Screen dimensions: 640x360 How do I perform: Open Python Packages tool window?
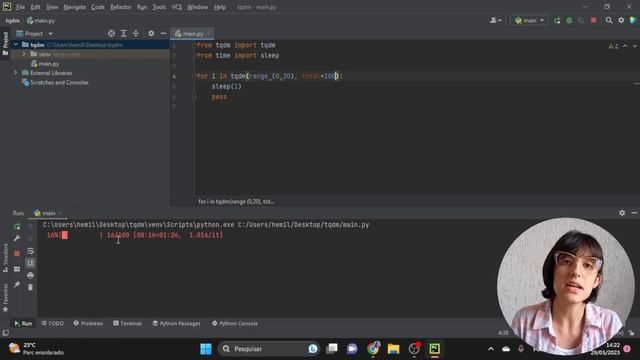176,323
